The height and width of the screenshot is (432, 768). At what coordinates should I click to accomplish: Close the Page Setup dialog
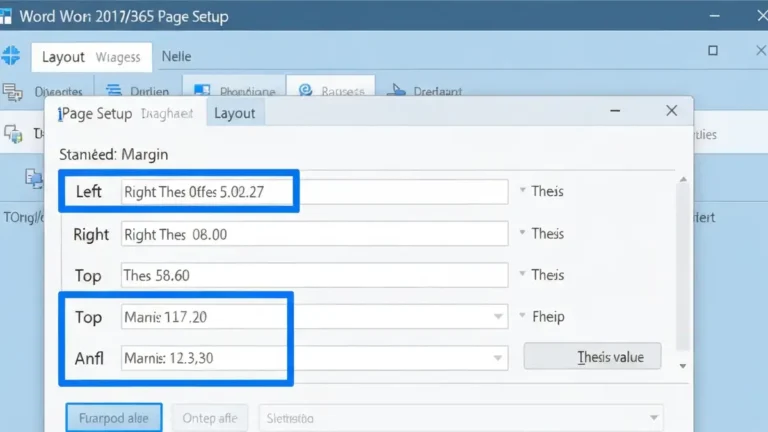(x=672, y=111)
